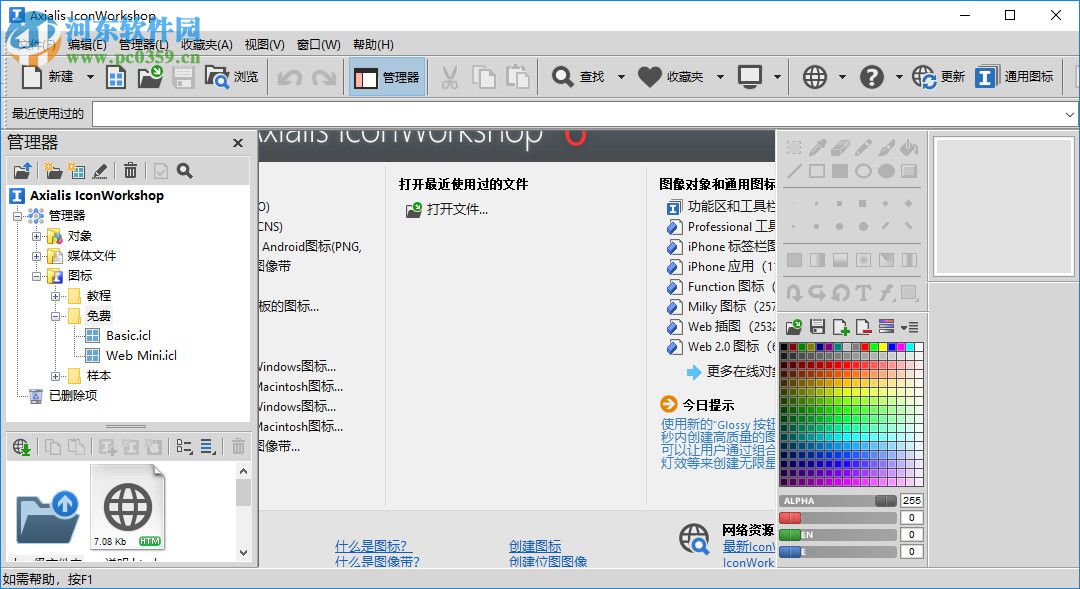Image resolution: width=1080 pixels, height=589 pixels.
Task: Open the 视图 menu
Action: (x=262, y=45)
